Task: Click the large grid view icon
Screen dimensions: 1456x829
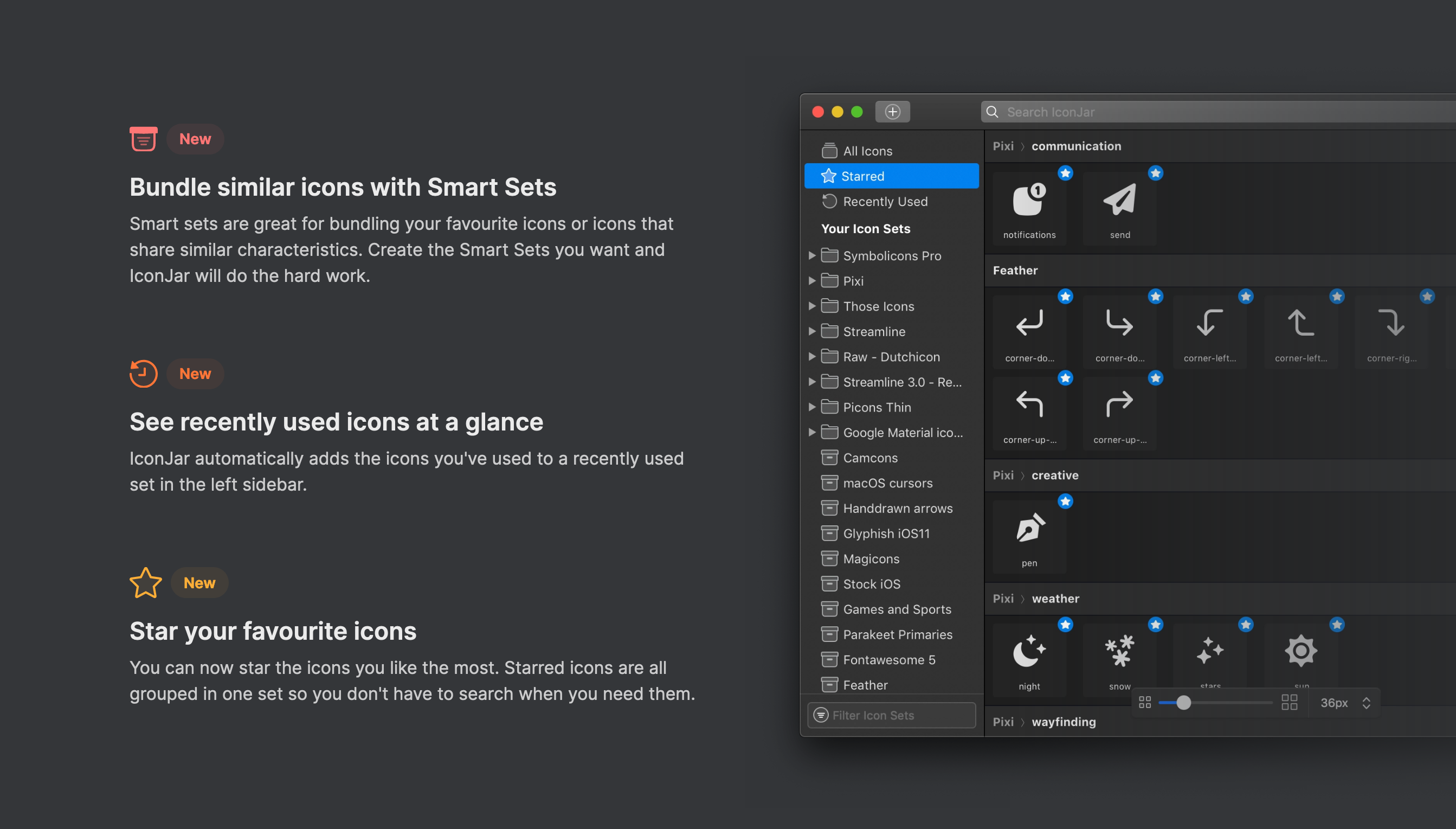Action: coord(1289,703)
